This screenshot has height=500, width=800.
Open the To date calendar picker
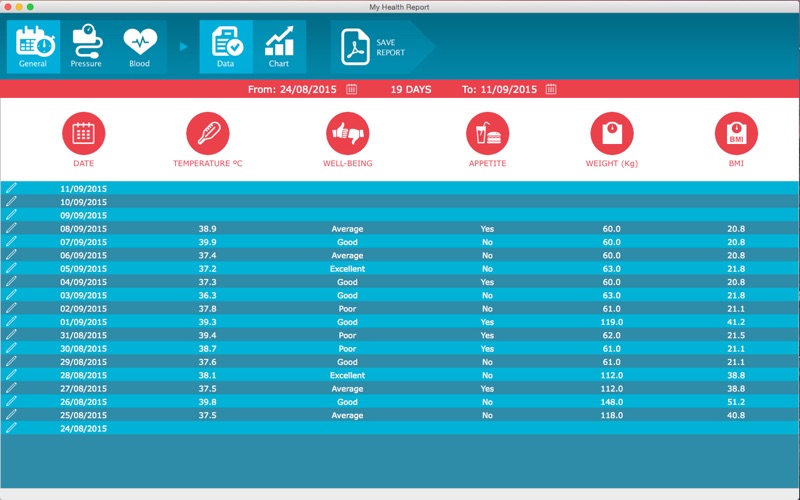tap(551, 89)
